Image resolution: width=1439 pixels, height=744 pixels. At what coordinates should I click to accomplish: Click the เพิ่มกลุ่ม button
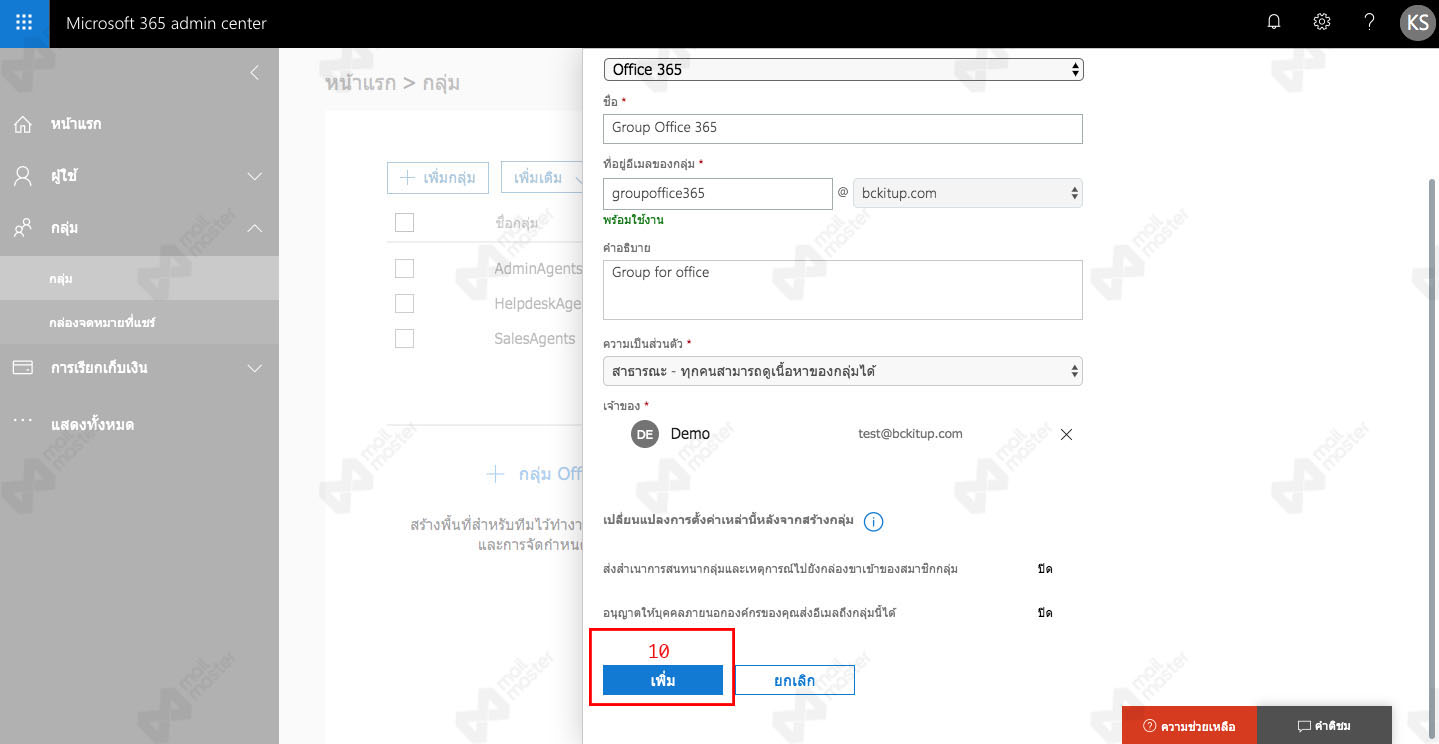click(x=438, y=178)
